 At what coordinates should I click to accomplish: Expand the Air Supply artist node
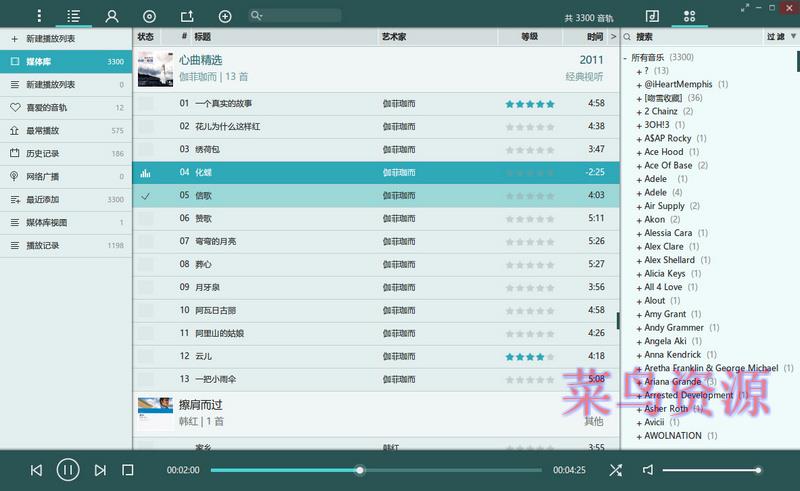tap(639, 207)
